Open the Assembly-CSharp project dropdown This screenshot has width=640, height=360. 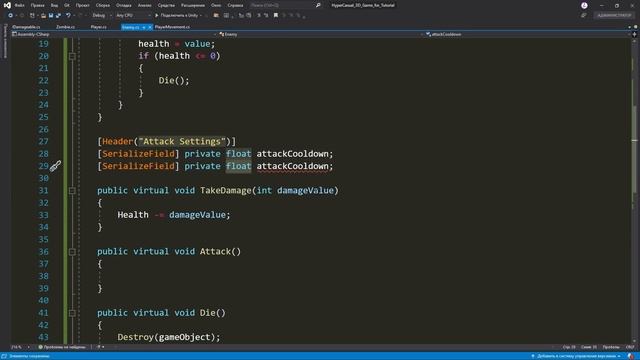tap(114, 34)
